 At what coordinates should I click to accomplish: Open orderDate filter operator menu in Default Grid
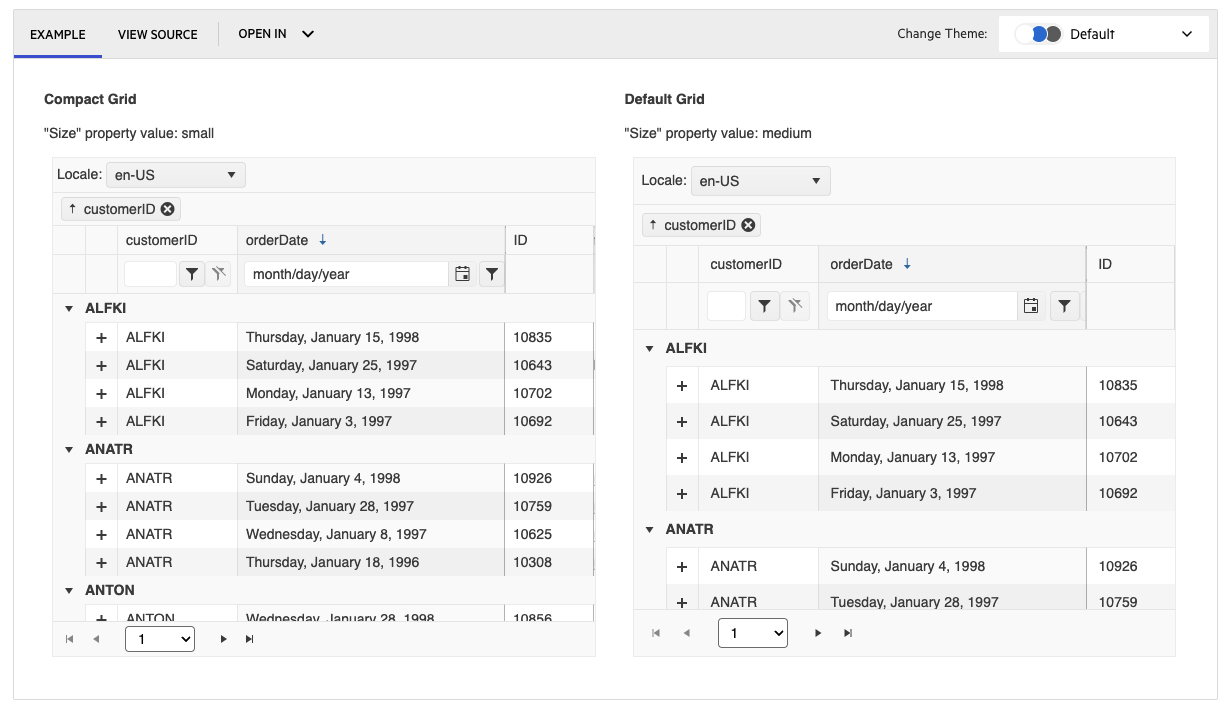1065,306
